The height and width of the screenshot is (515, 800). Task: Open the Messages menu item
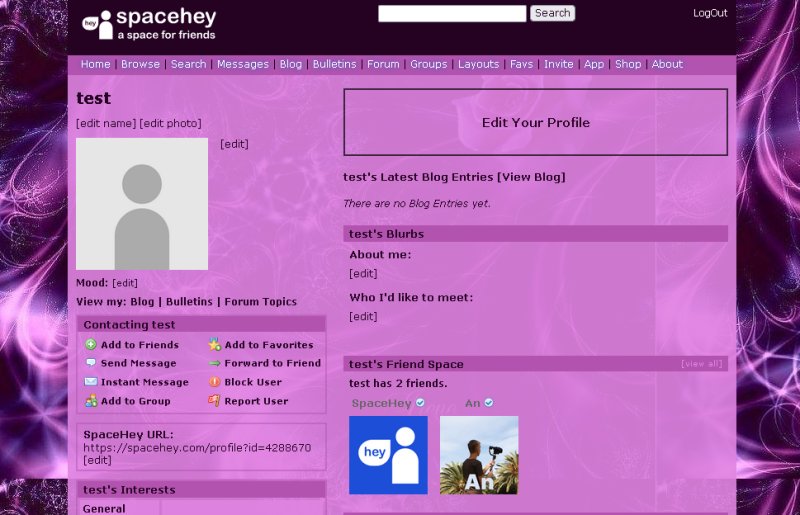coord(243,64)
